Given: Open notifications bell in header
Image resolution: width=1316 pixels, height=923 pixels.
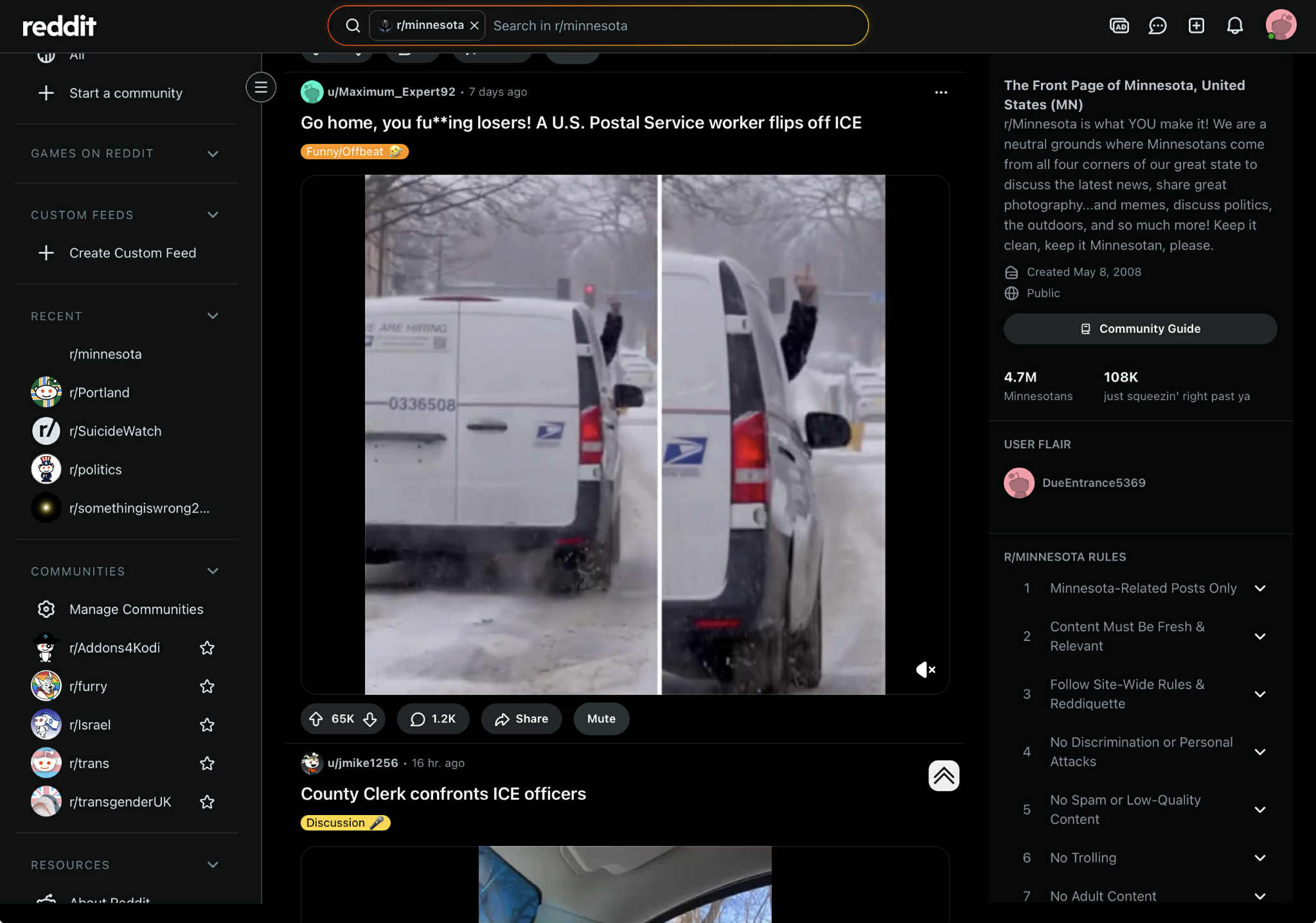Looking at the screenshot, I should click(x=1234, y=26).
